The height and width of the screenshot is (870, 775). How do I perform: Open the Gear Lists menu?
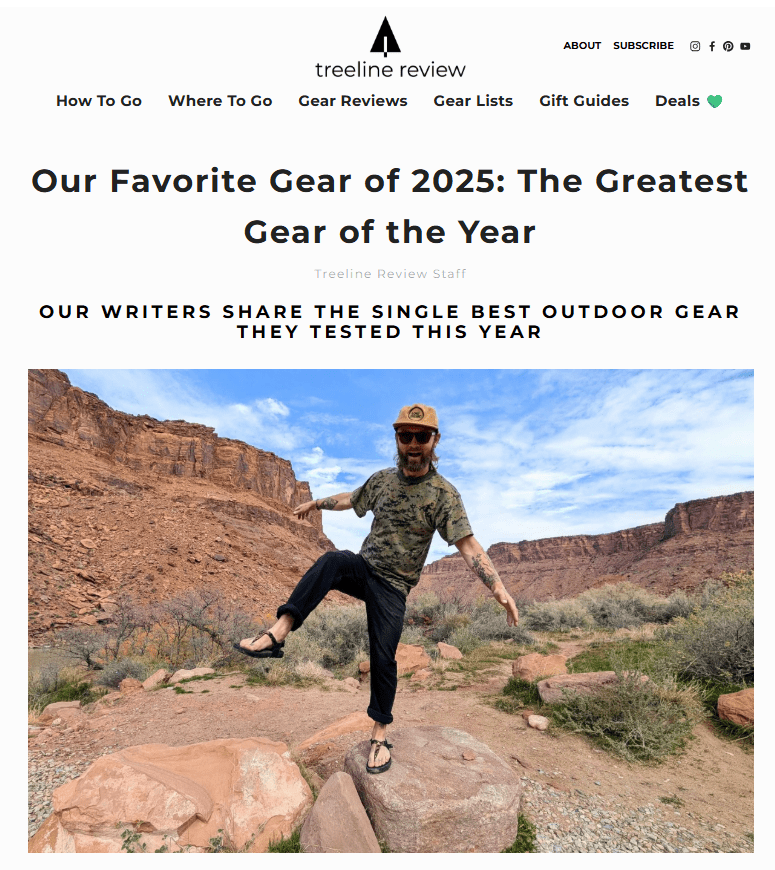coord(473,101)
